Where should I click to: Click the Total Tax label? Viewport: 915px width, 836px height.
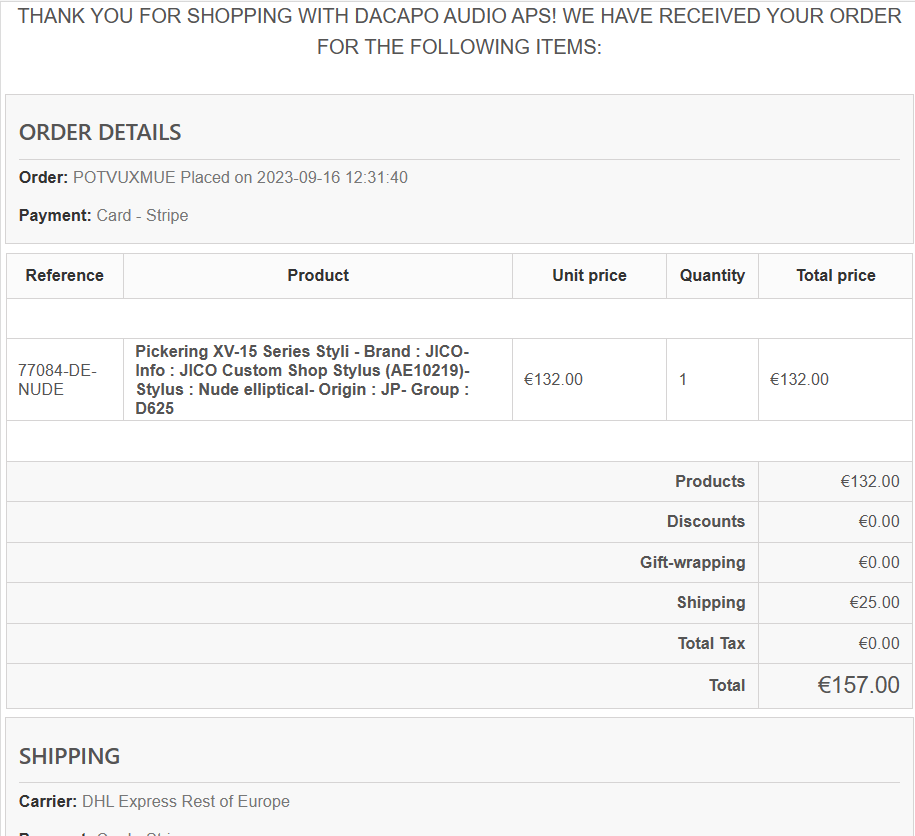point(711,644)
